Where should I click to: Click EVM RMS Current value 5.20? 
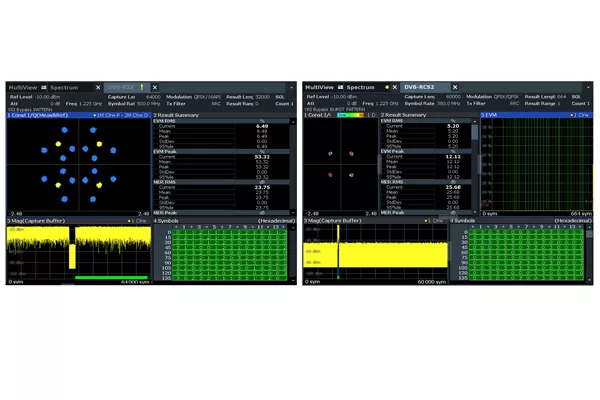pyautogui.click(x=453, y=126)
